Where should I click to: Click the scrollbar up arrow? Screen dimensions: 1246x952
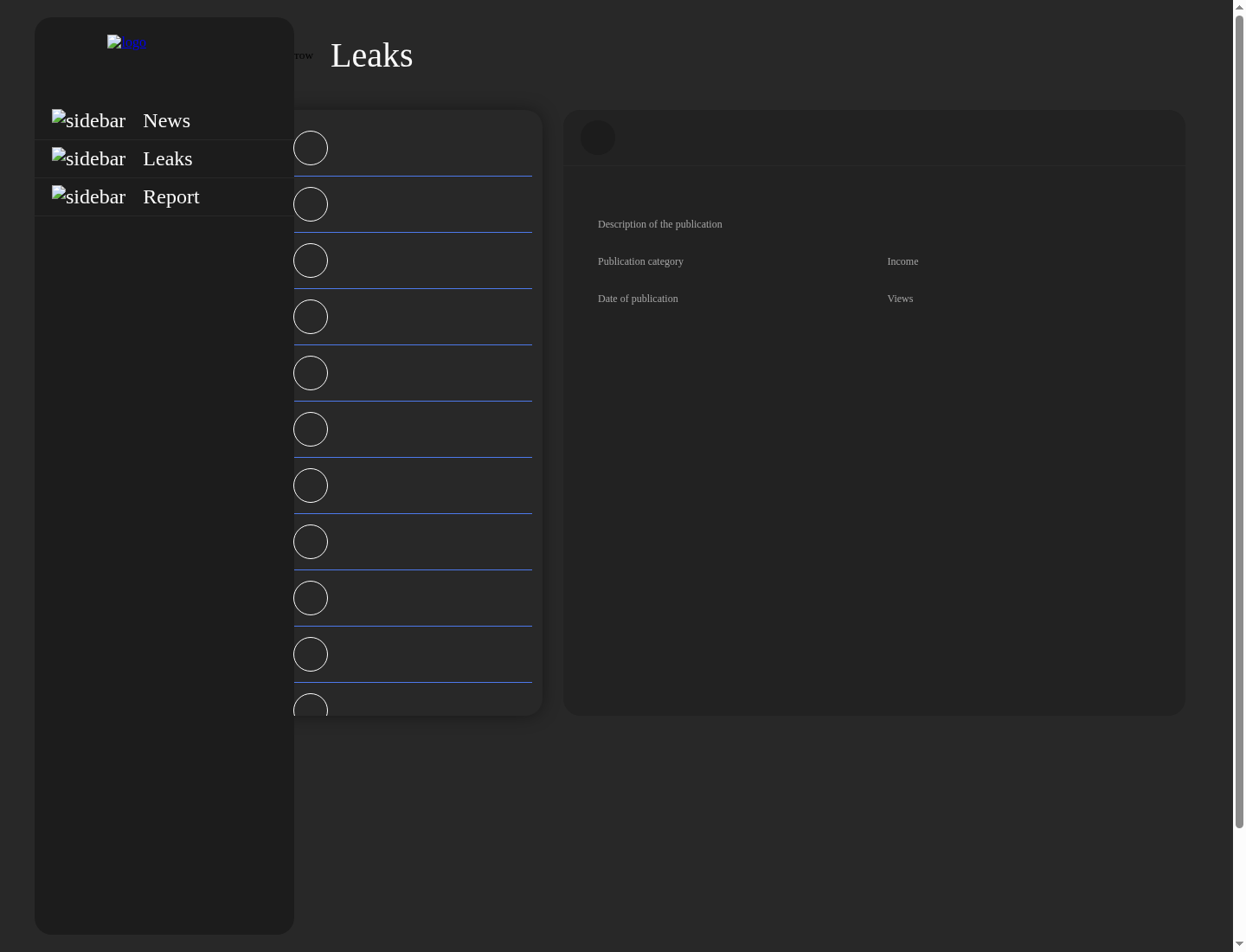pyautogui.click(x=1239, y=7)
